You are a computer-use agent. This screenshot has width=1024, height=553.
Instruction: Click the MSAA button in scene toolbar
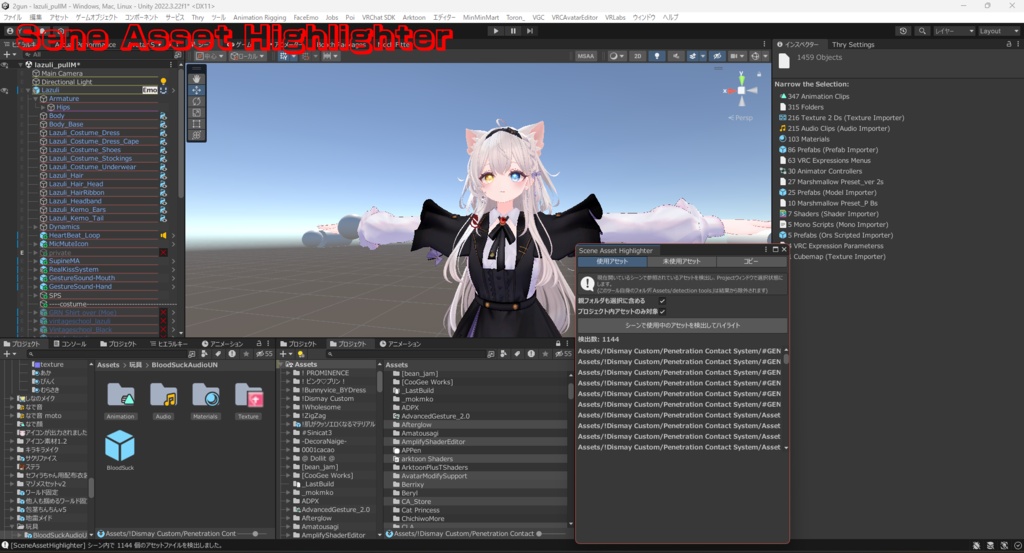586,56
